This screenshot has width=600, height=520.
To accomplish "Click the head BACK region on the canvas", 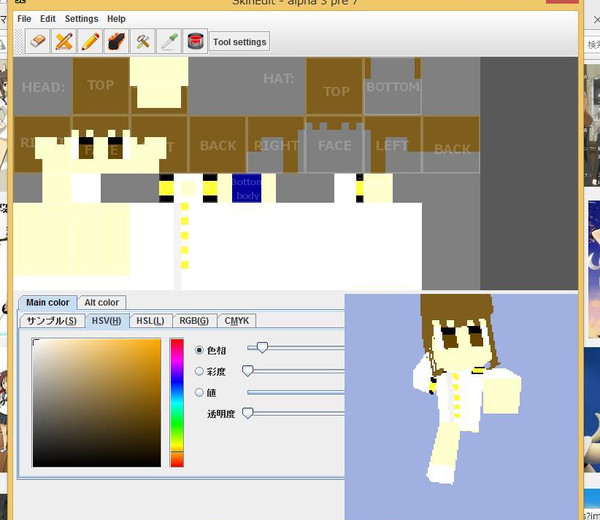I will (218, 145).
